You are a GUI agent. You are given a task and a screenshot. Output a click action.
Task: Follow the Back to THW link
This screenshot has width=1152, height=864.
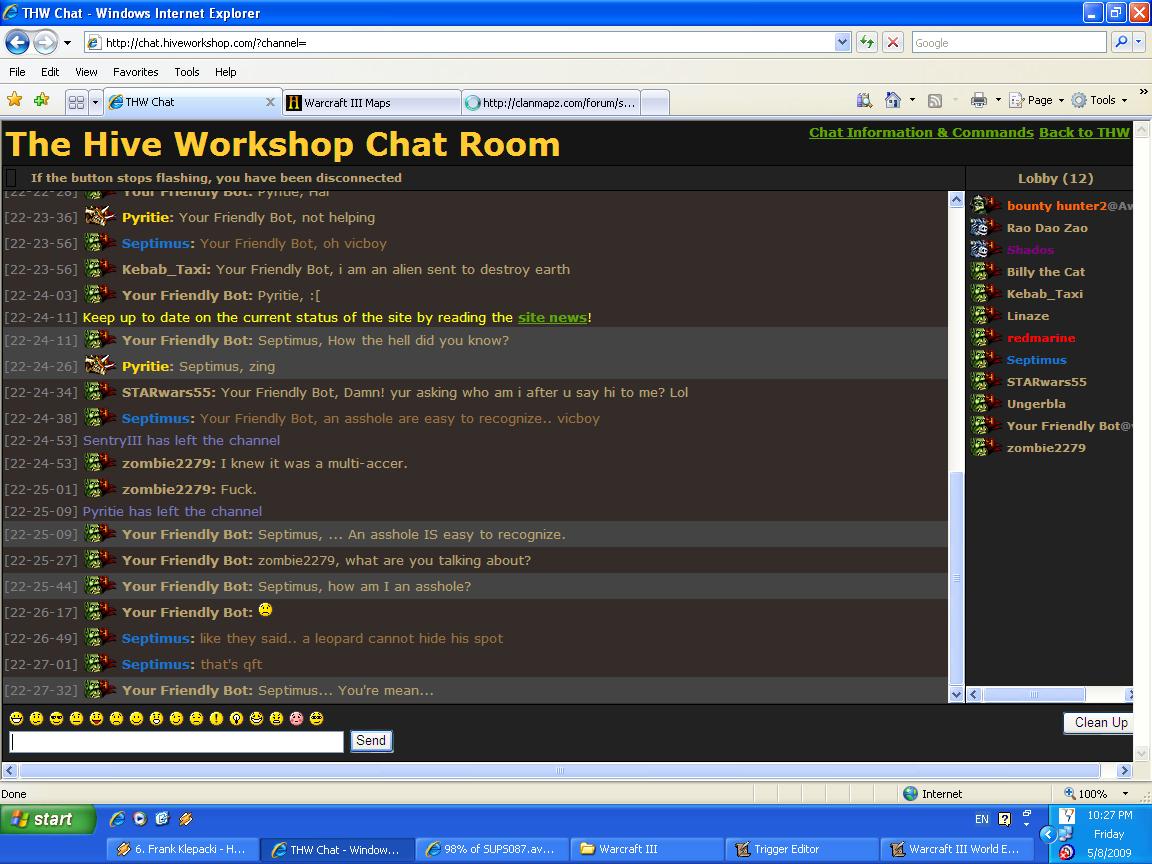pos(1084,132)
